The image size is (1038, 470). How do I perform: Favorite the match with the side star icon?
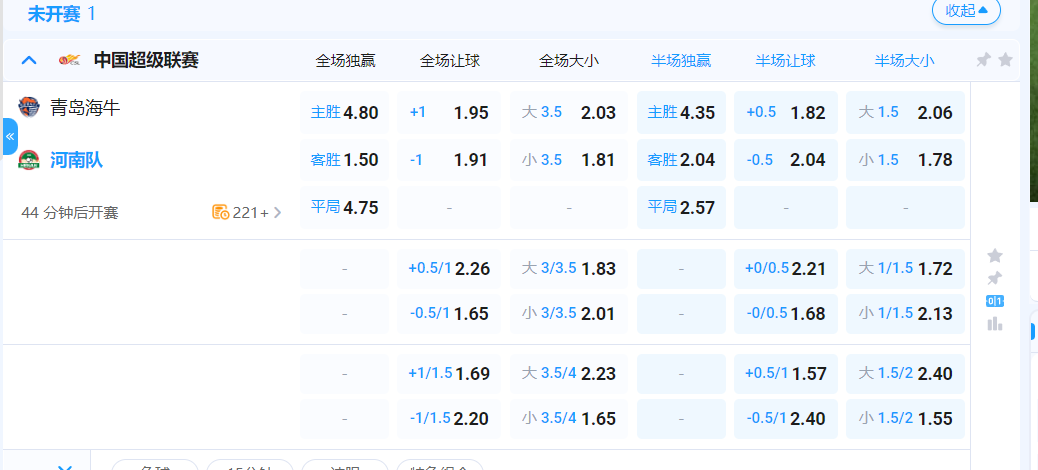click(x=994, y=256)
